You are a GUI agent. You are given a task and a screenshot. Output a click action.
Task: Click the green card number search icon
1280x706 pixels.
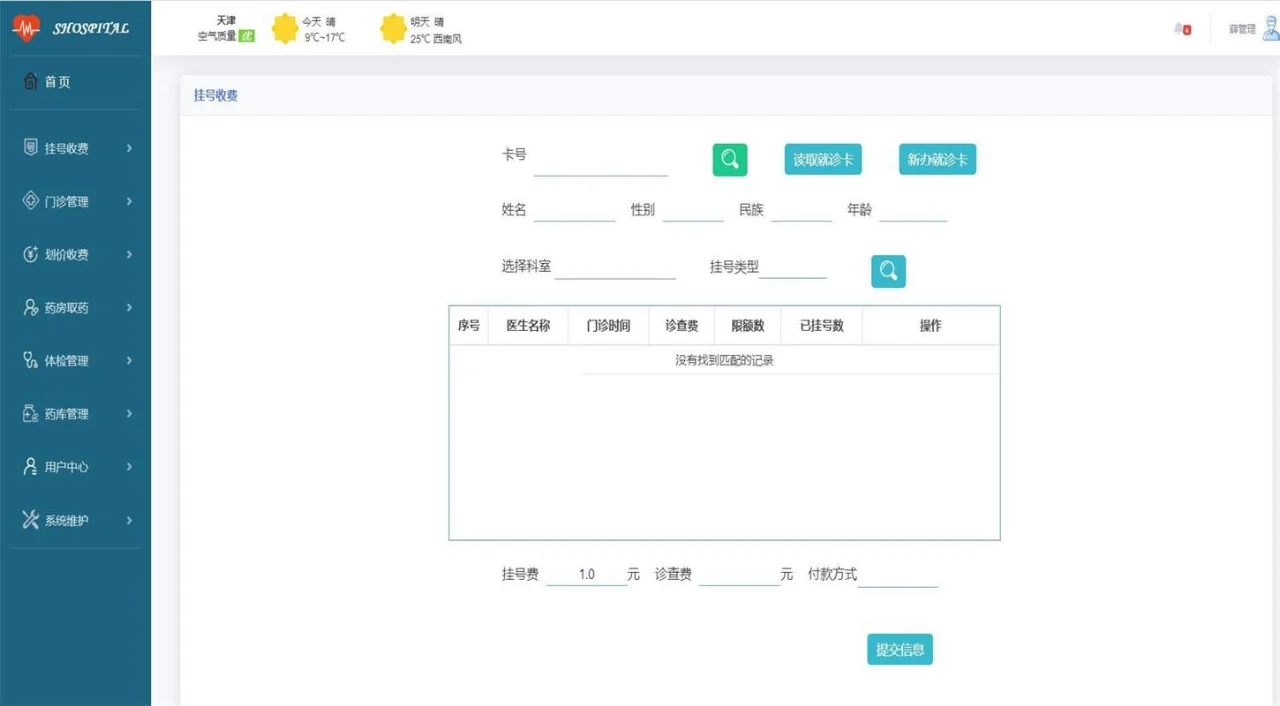(729, 160)
